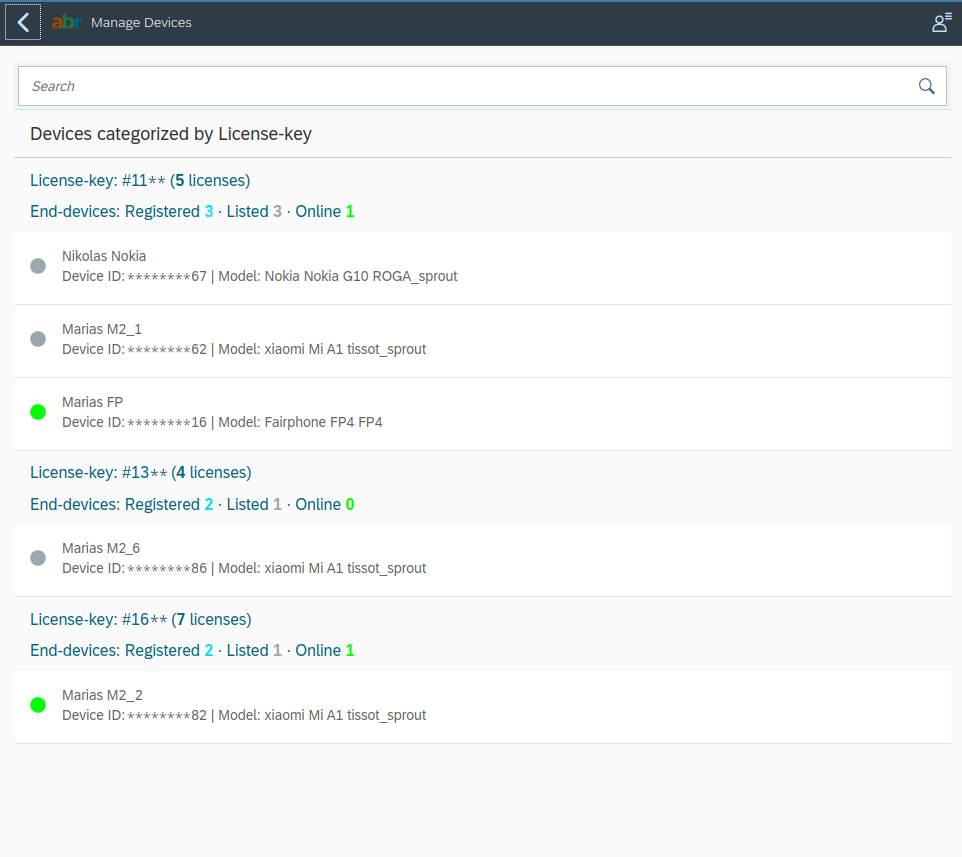This screenshot has width=962, height=857.
Task: Click the search magnifier icon
Action: pyautogui.click(x=926, y=86)
